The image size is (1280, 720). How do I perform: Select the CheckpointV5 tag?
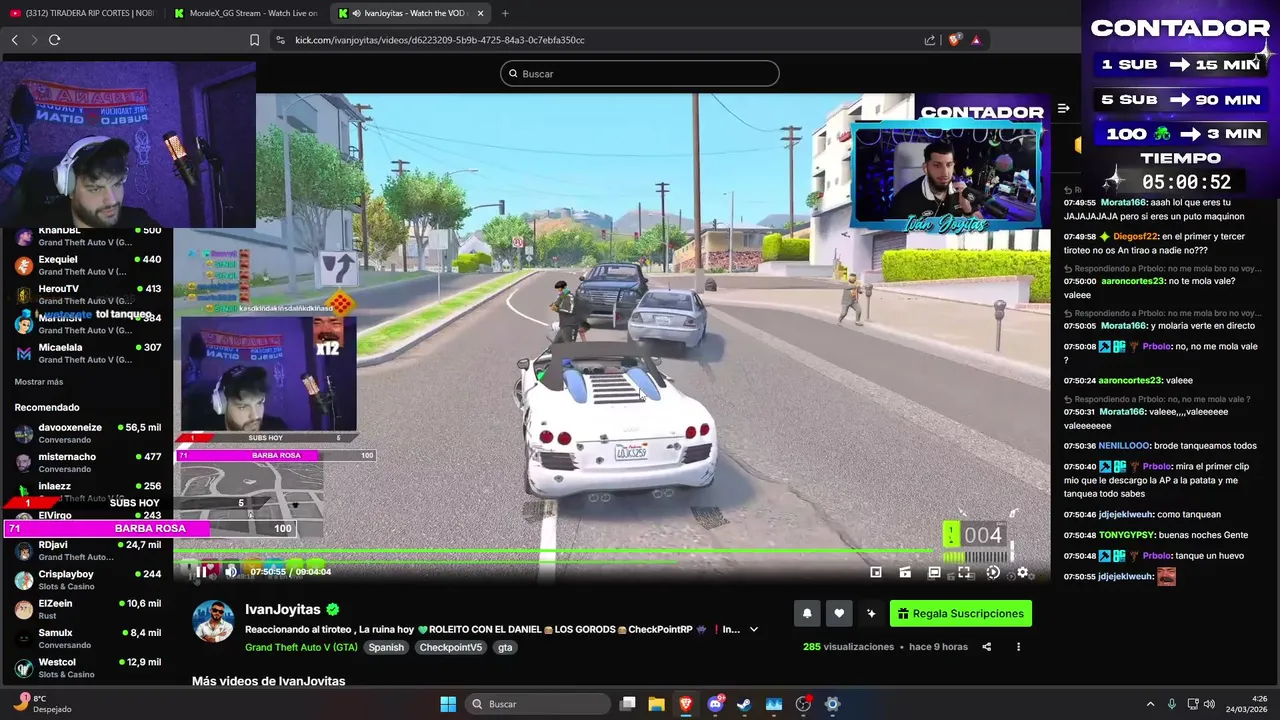[x=450, y=647]
